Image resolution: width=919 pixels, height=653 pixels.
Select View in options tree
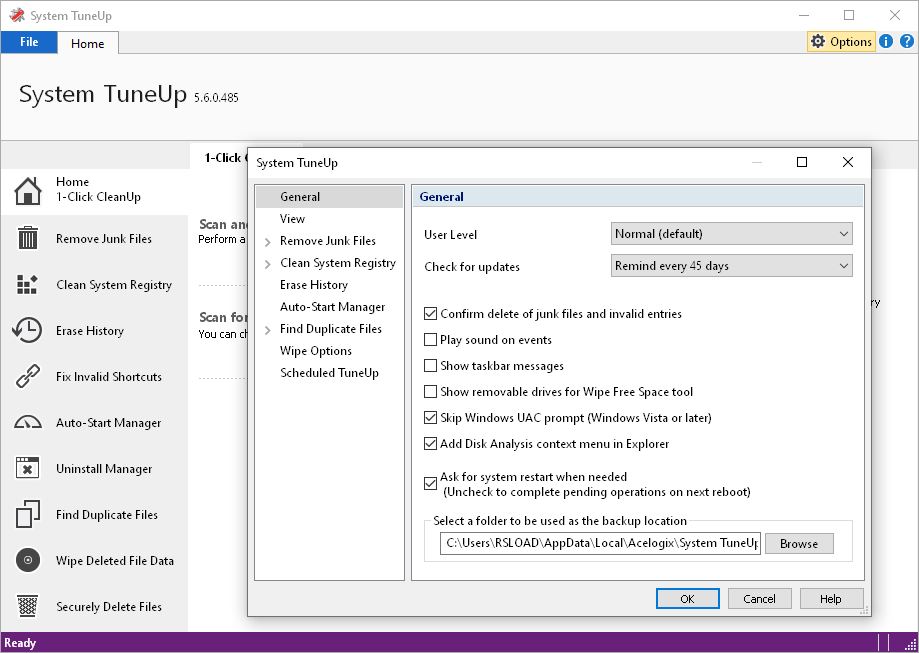click(292, 219)
